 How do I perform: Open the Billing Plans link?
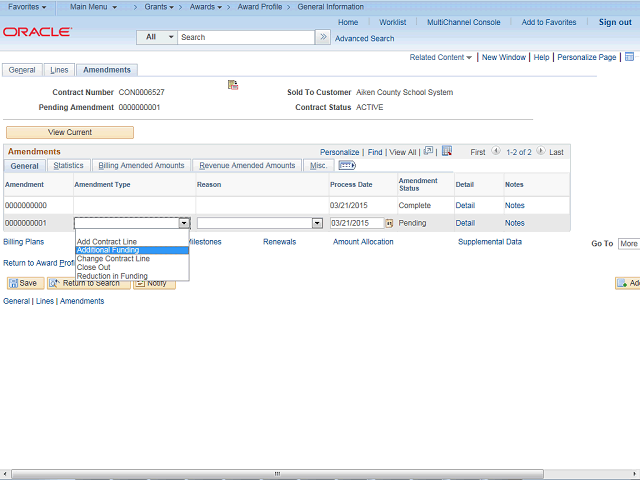[x=23, y=242]
